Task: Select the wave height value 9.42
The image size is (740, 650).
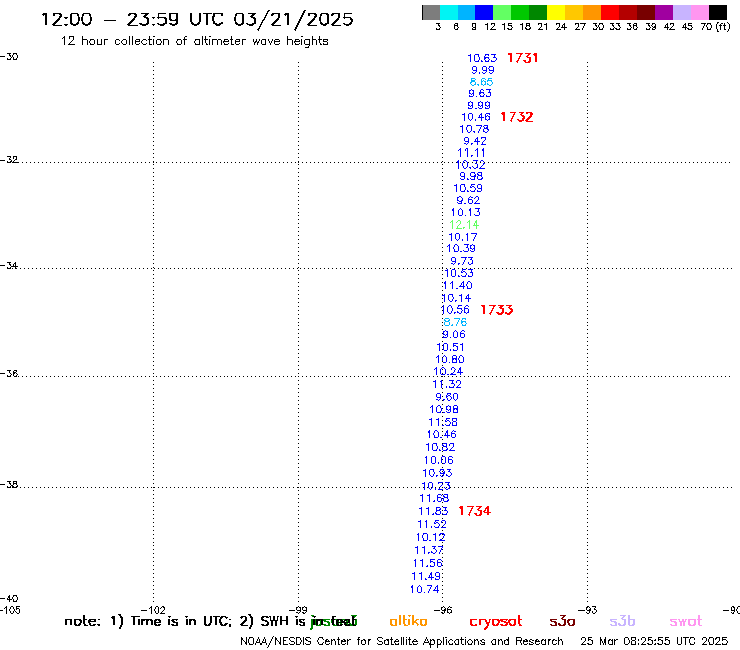Action: tap(475, 141)
